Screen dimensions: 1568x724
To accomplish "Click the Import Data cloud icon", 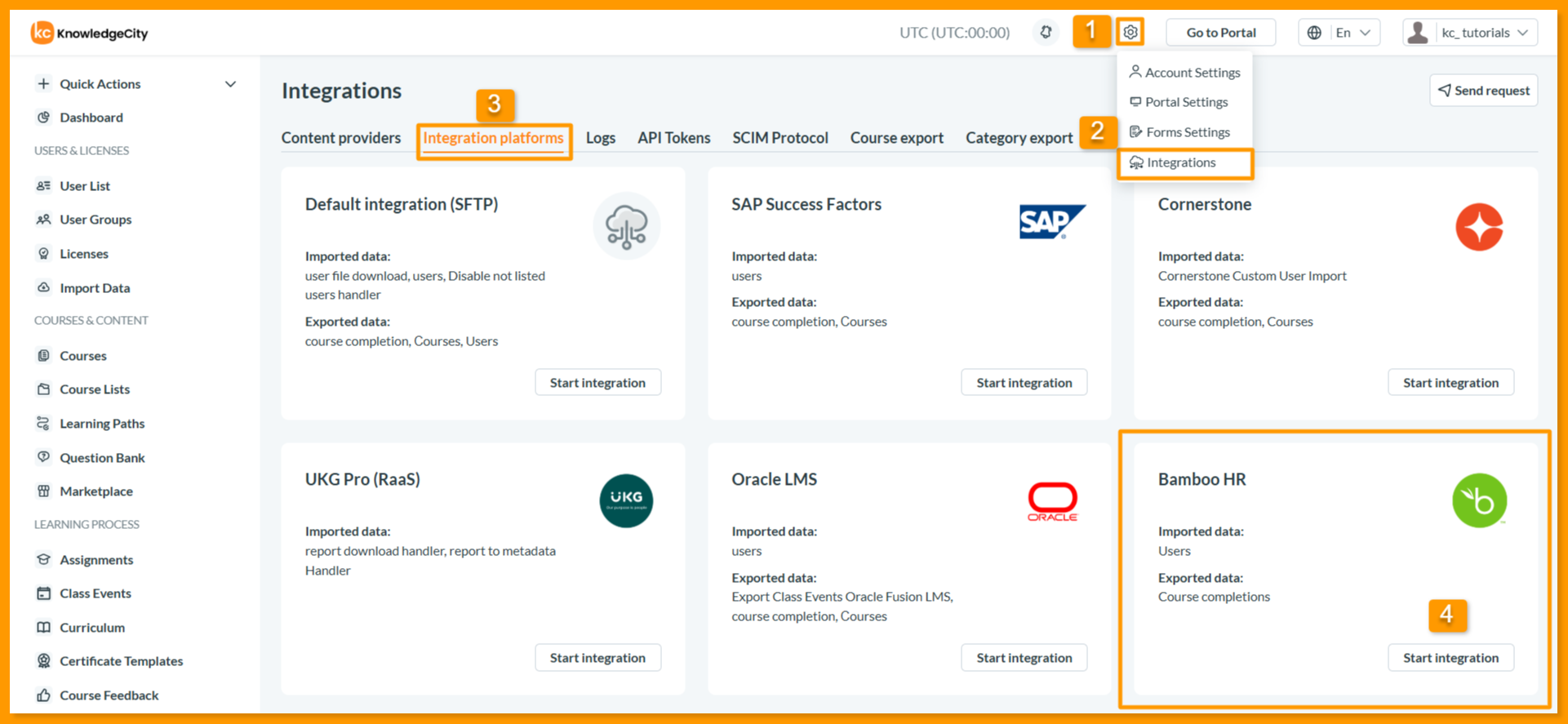I will click(44, 288).
